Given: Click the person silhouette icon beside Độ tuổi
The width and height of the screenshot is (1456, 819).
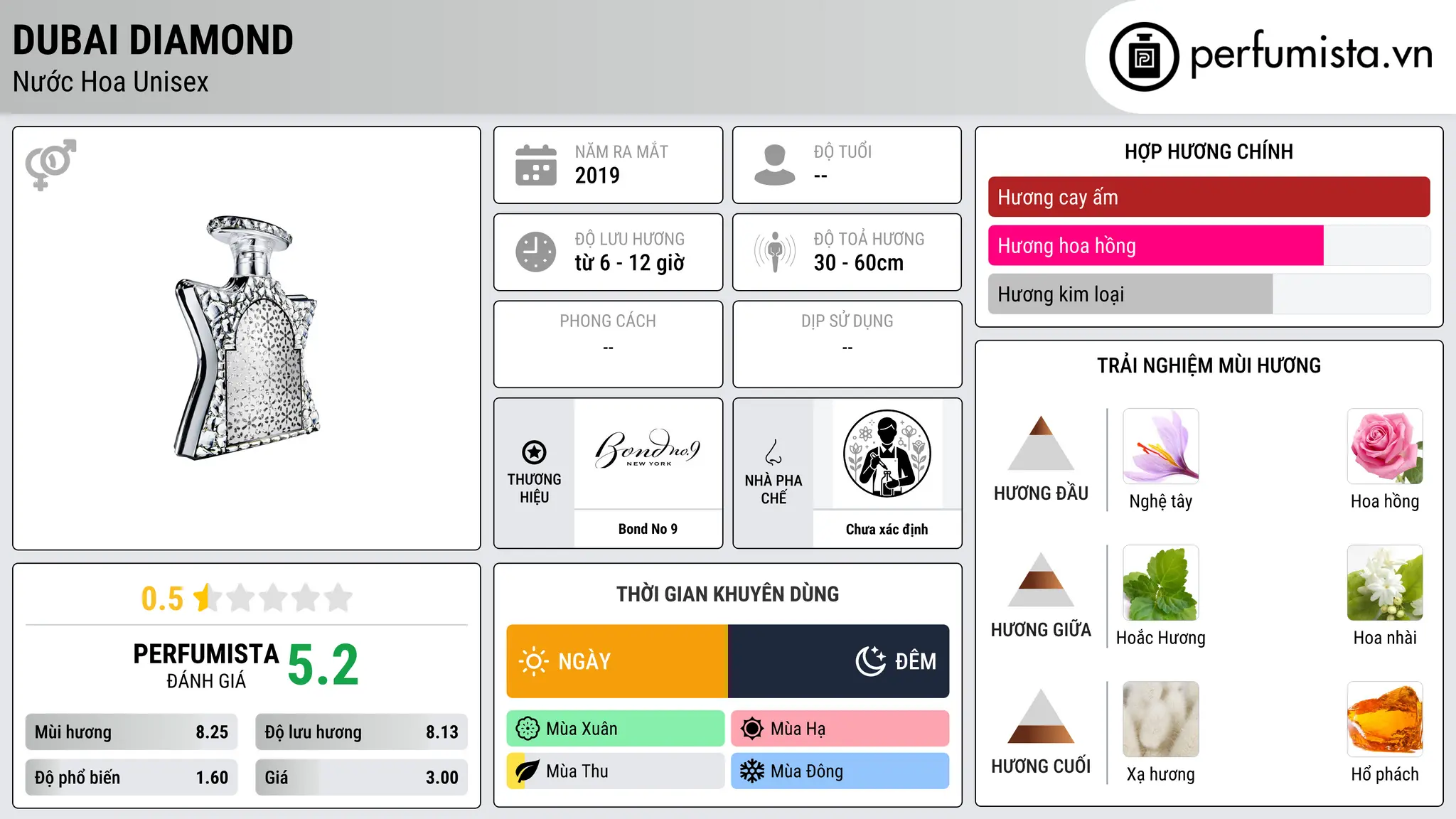Looking at the screenshot, I should click(x=775, y=165).
